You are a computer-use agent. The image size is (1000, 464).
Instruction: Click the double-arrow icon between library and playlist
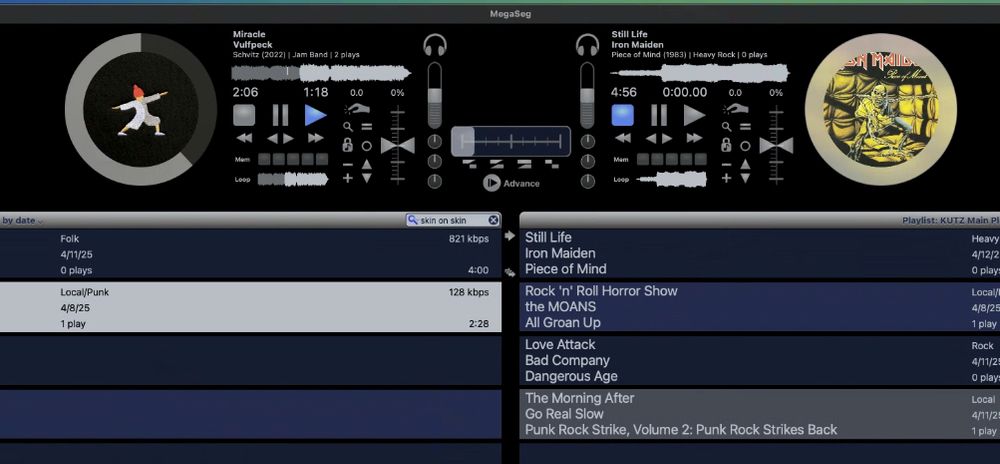(x=510, y=272)
